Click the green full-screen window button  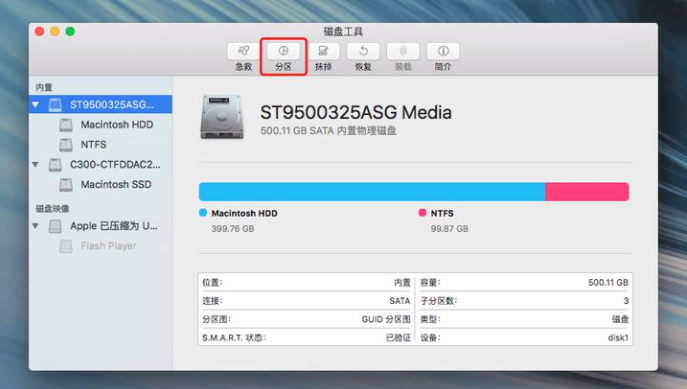(70, 32)
